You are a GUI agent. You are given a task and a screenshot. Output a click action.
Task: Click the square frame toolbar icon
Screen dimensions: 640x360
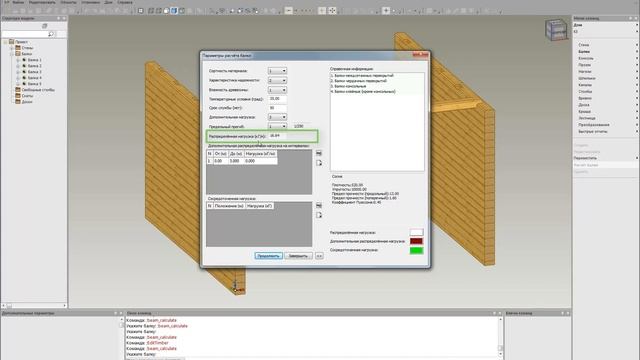click(x=141, y=11)
